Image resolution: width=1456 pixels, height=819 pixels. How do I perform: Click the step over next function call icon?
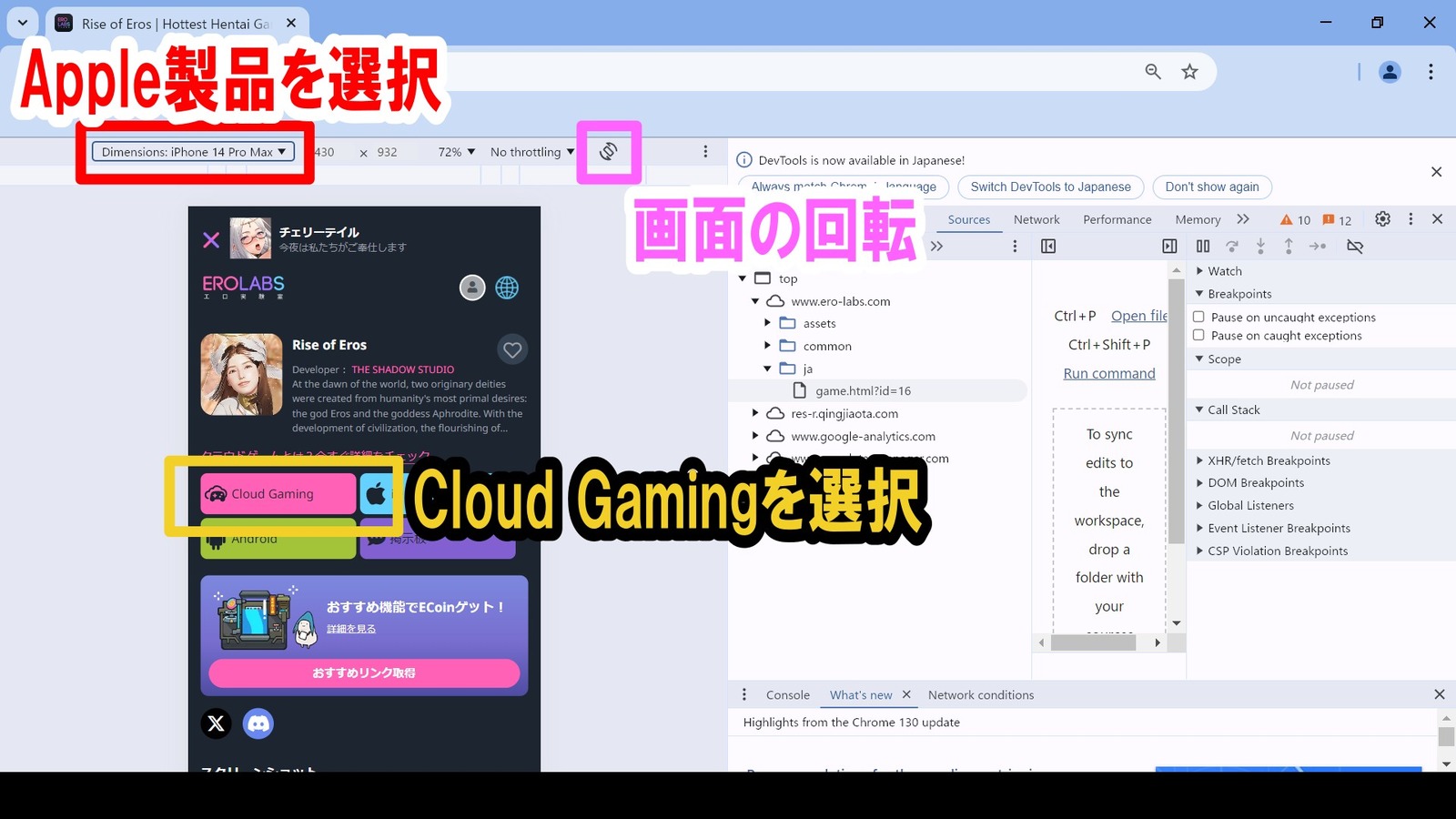point(1232,246)
